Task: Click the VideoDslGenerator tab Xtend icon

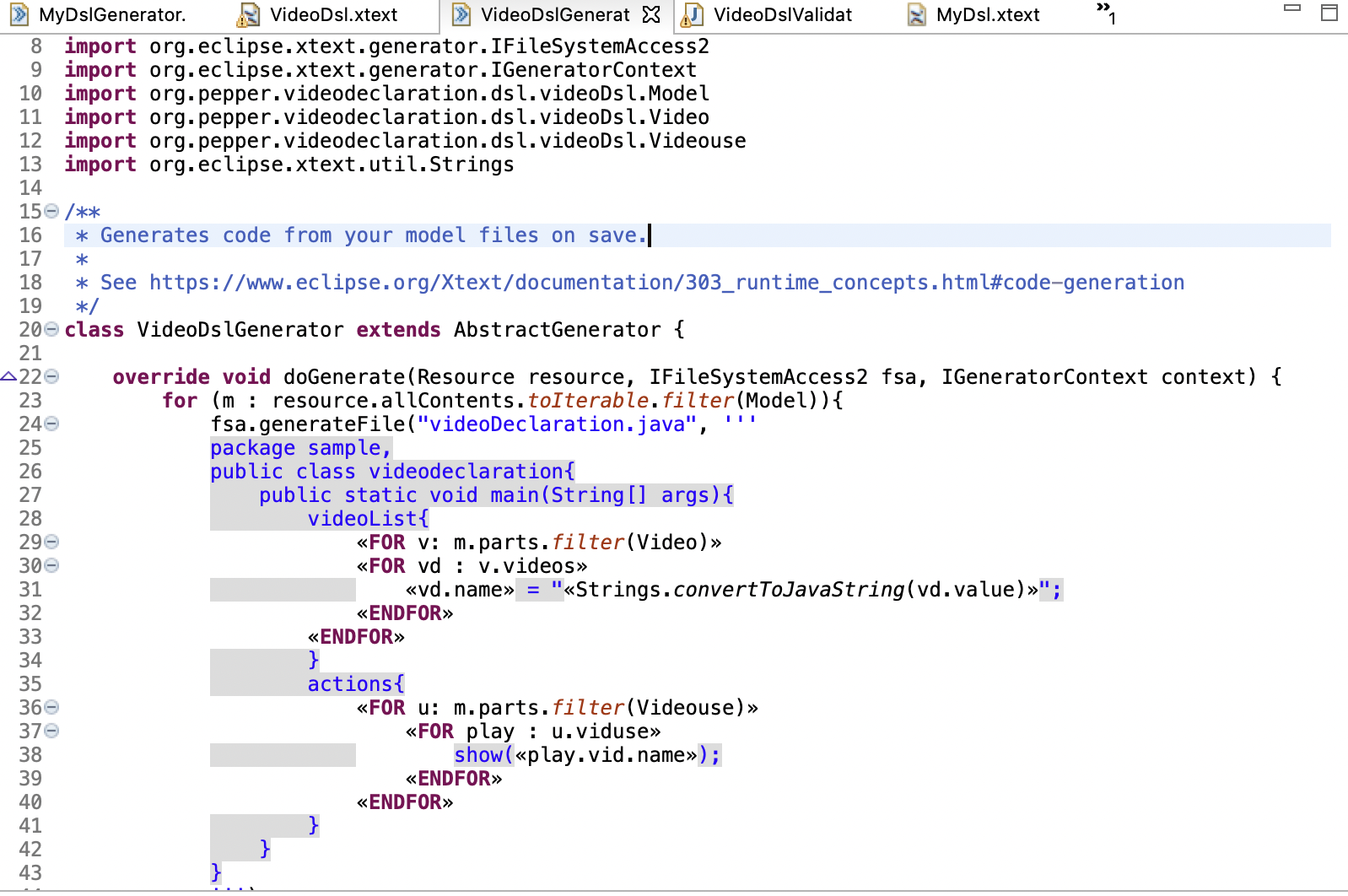Action: coord(461,14)
